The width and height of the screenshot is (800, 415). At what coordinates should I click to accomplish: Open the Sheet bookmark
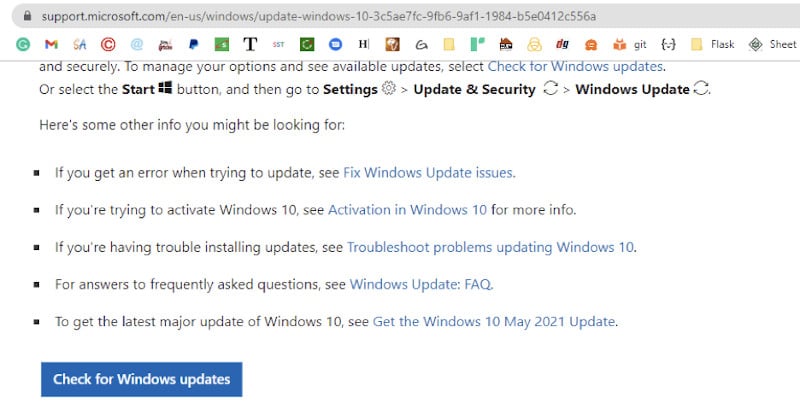click(x=772, y=44)
